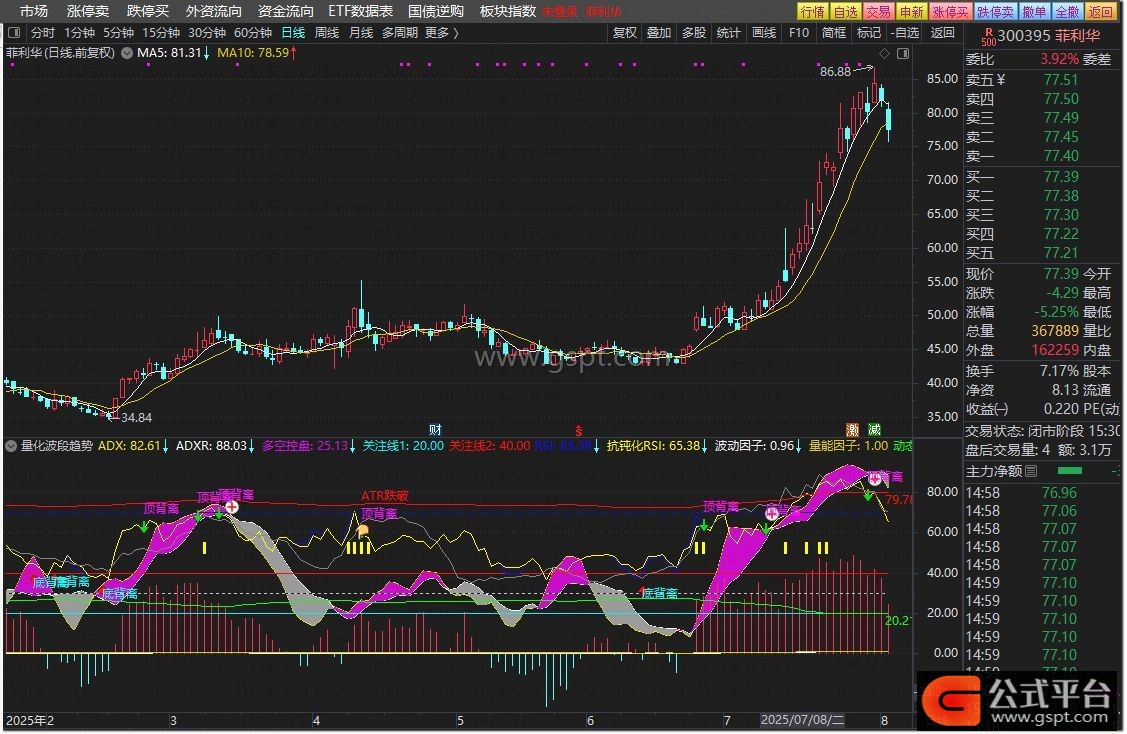Click the R 500 badge beside 300395

[989, 37]
